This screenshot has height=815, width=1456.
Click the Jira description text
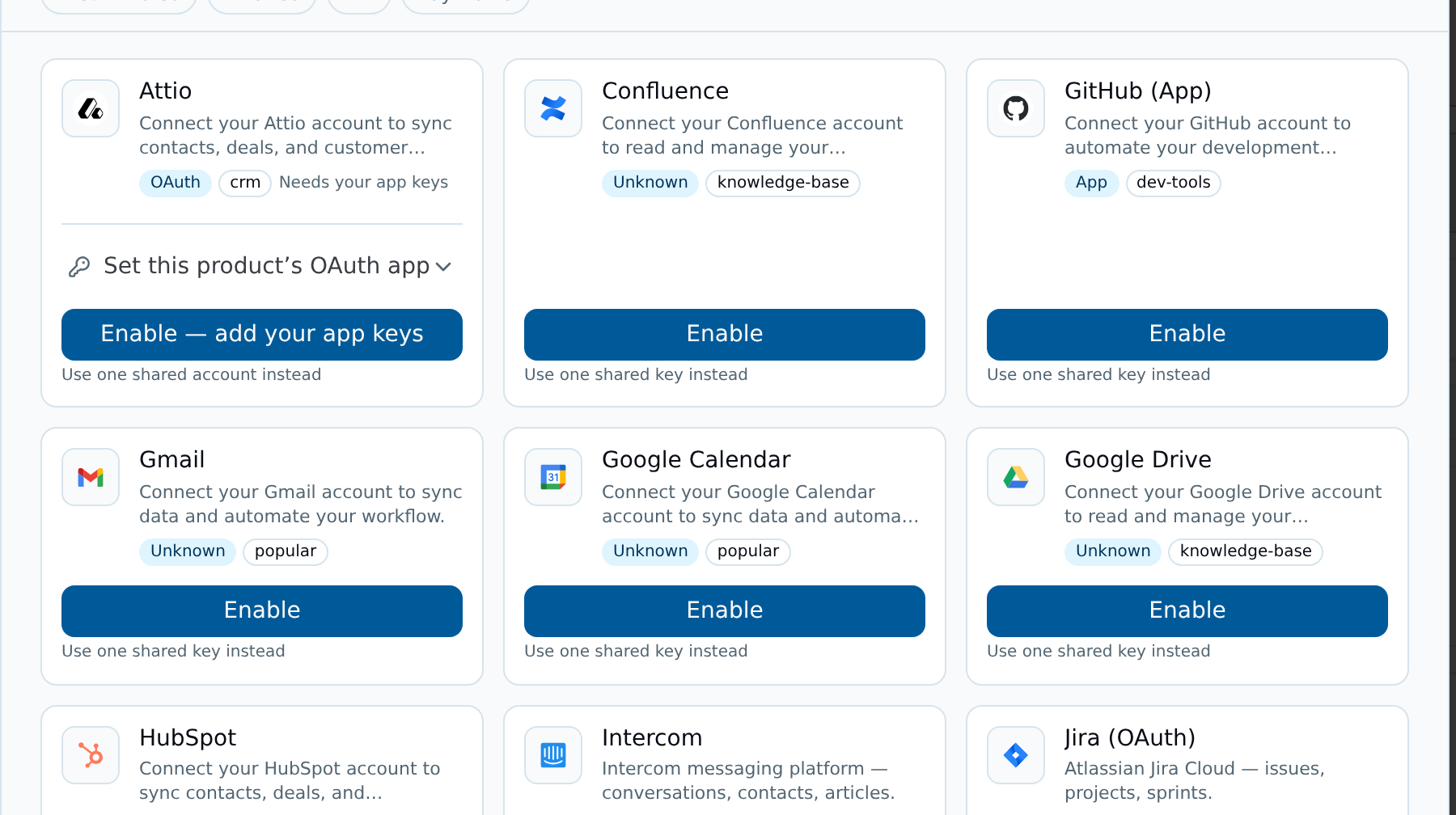point(1195,780)
